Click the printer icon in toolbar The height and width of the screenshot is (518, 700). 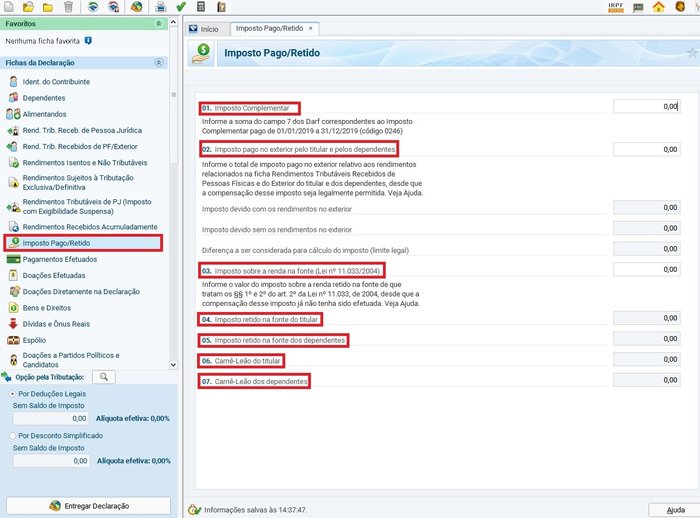pos(161,7)
